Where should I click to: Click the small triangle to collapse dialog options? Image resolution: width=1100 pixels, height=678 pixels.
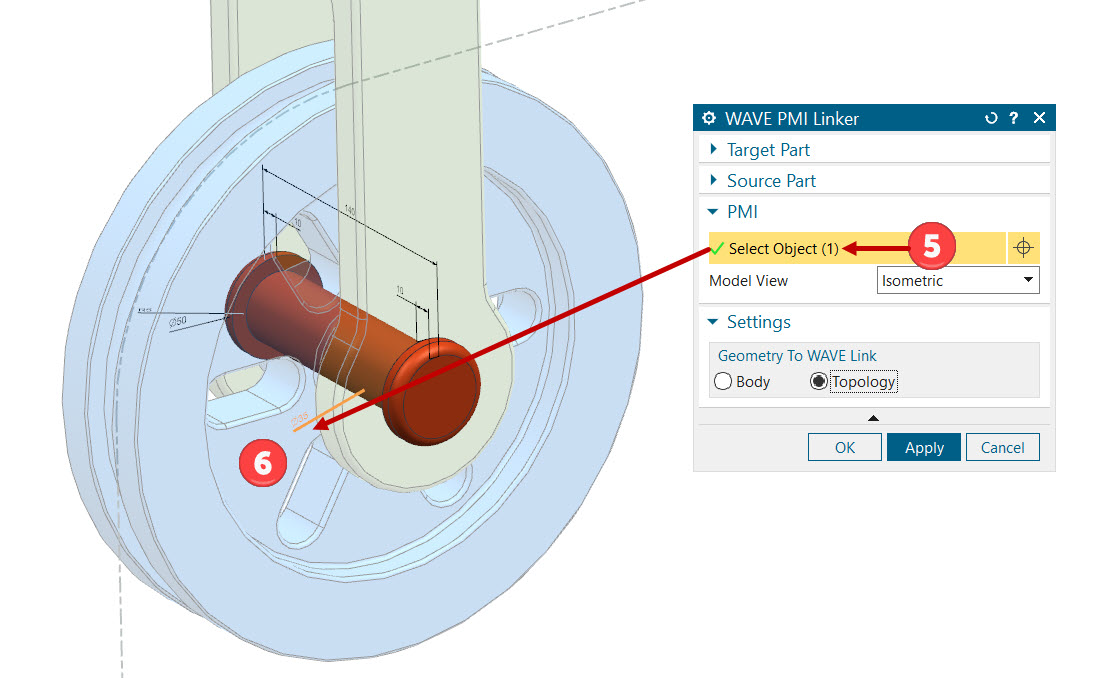[873, 417]
